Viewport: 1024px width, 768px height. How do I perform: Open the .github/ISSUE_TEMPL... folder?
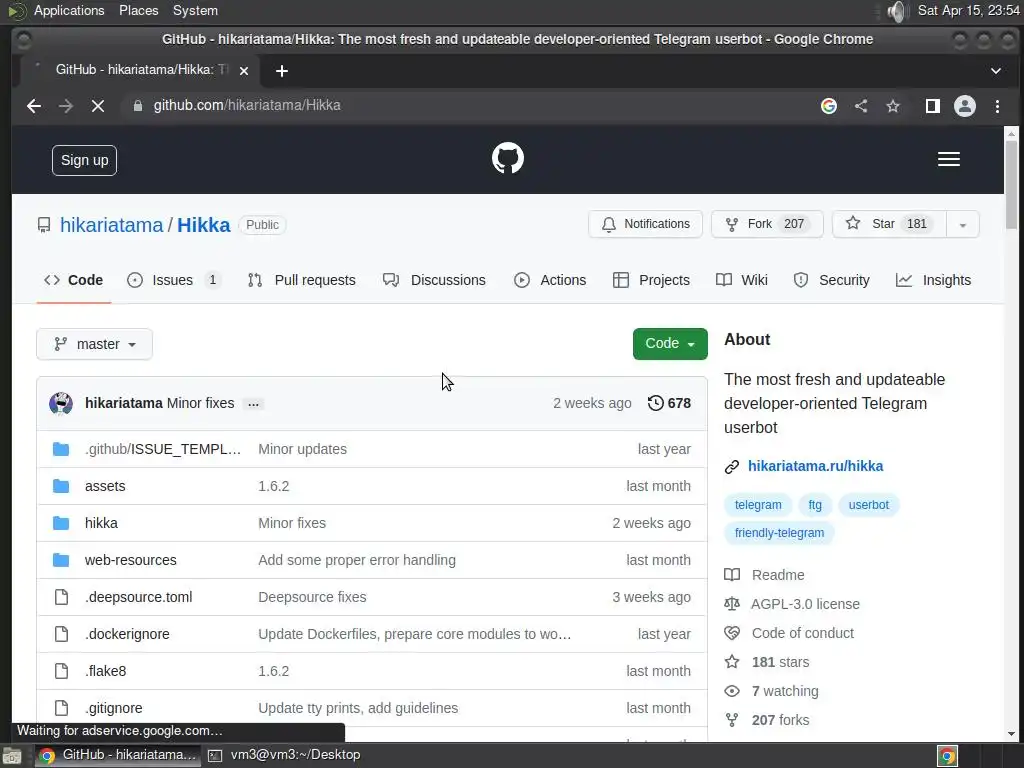pyautogui.click(x=163, y=449)
